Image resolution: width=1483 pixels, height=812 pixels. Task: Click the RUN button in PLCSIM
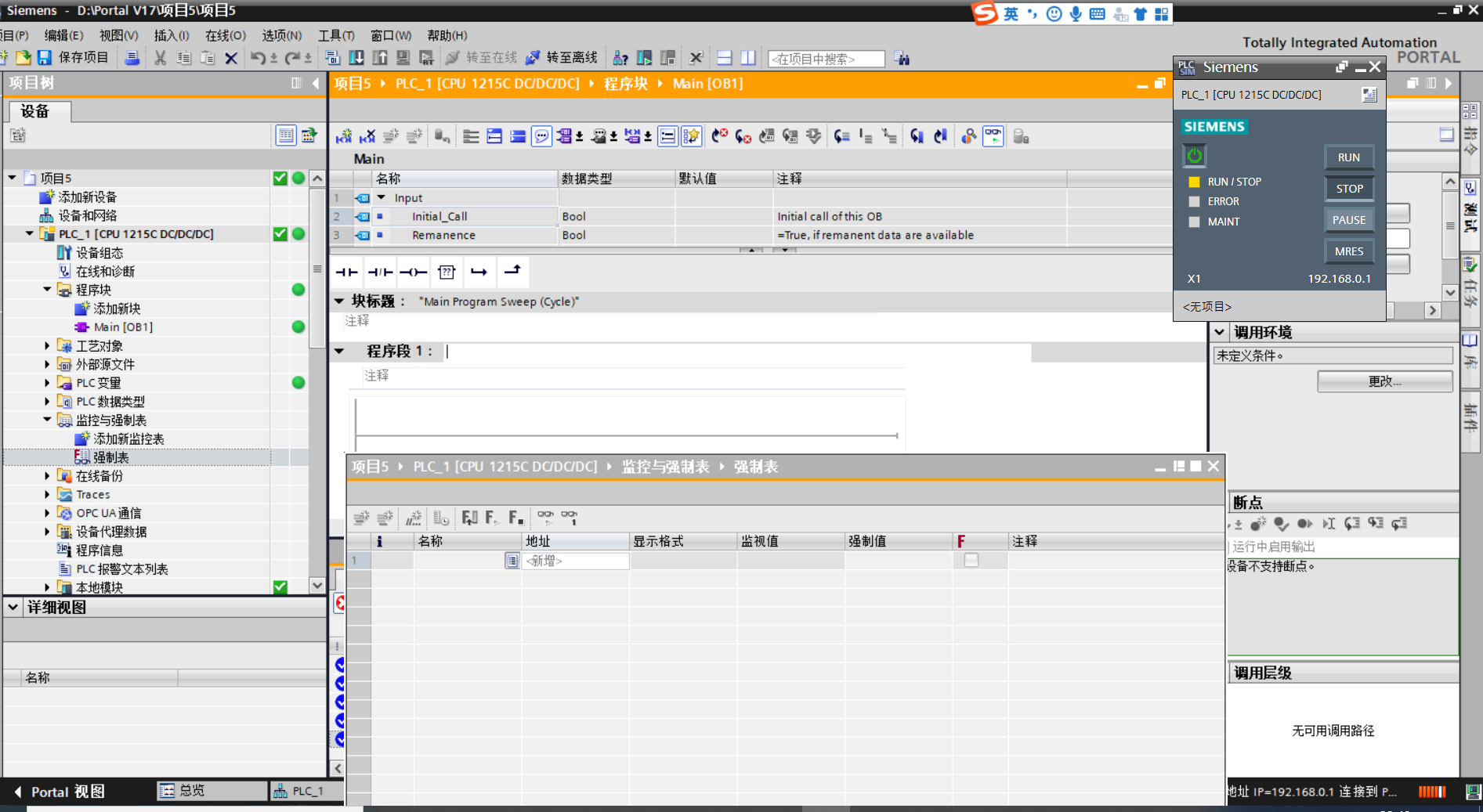point(1349,157)
